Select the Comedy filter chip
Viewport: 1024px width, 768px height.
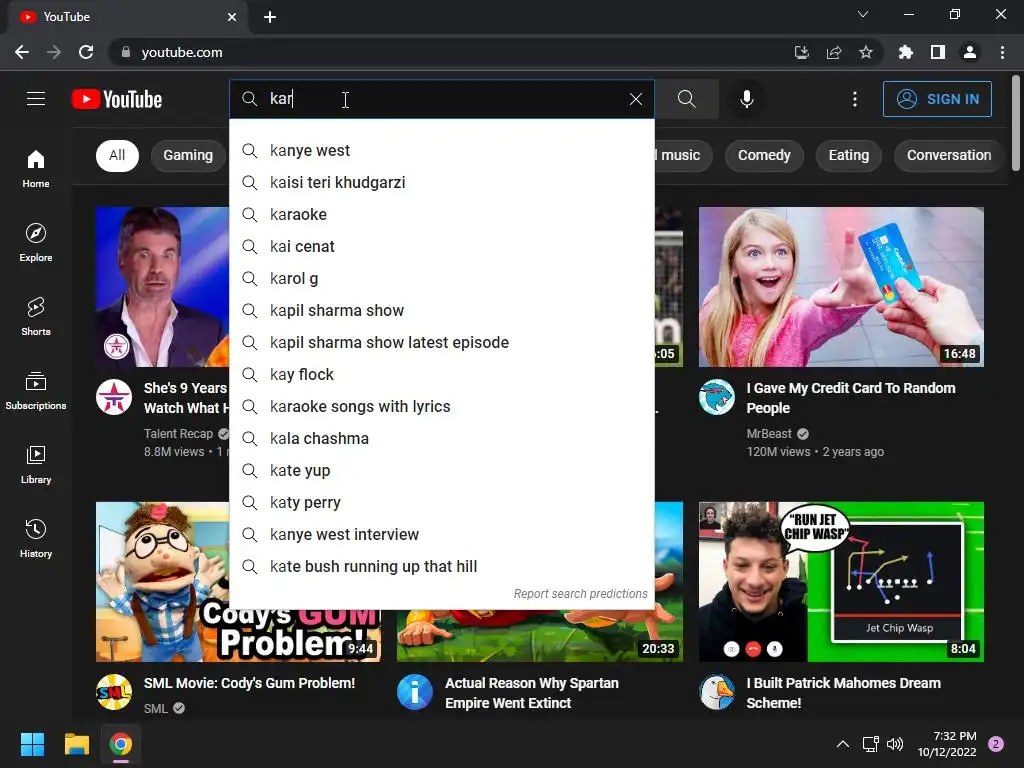(764, 155)
